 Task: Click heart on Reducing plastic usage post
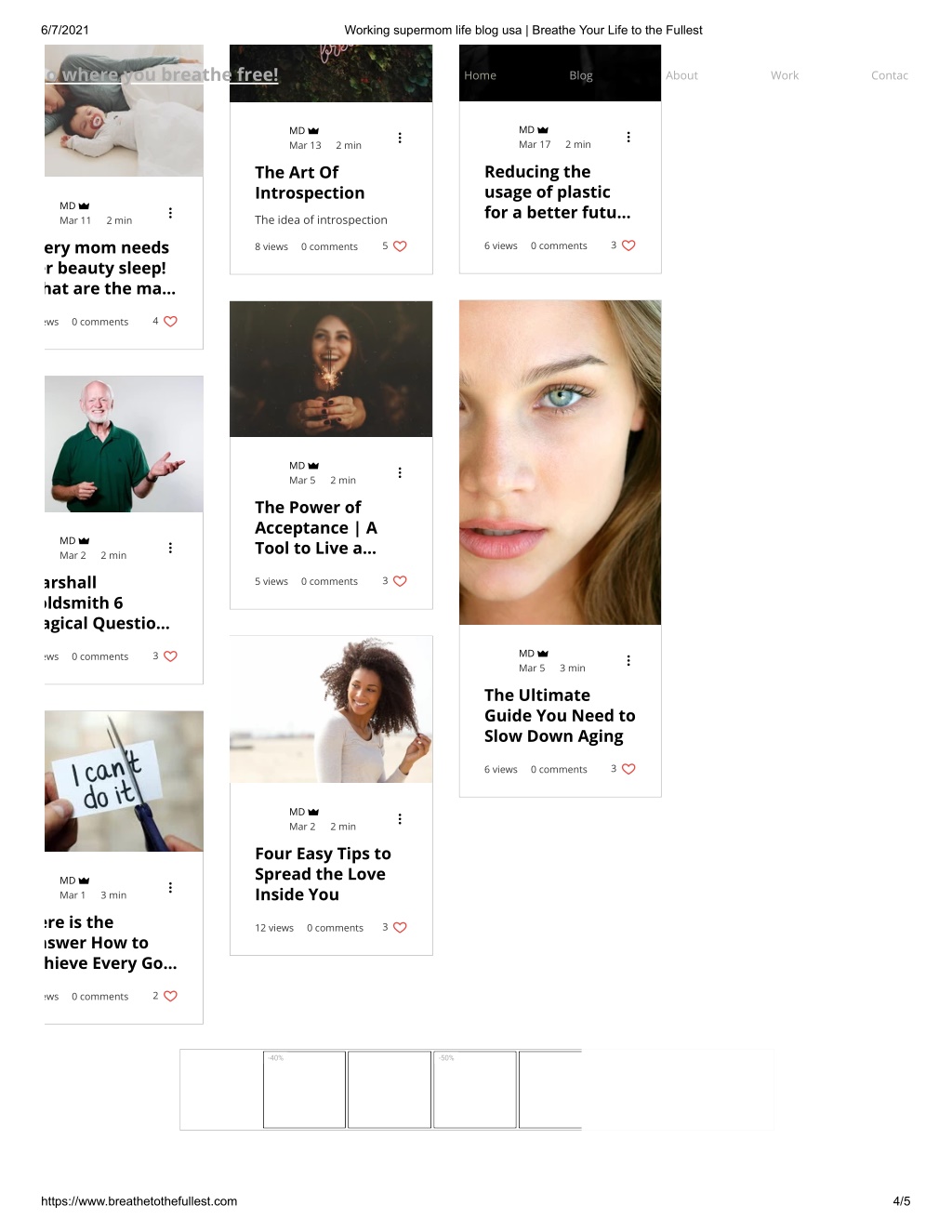628,245
